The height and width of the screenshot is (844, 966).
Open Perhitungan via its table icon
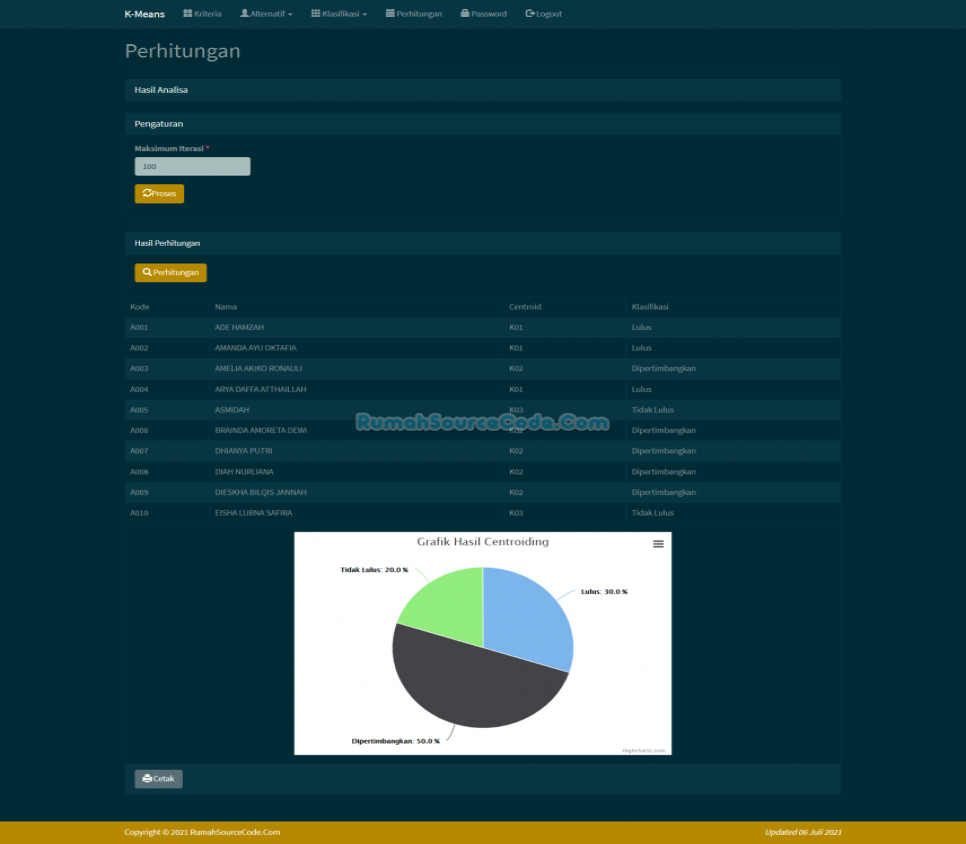389,14
